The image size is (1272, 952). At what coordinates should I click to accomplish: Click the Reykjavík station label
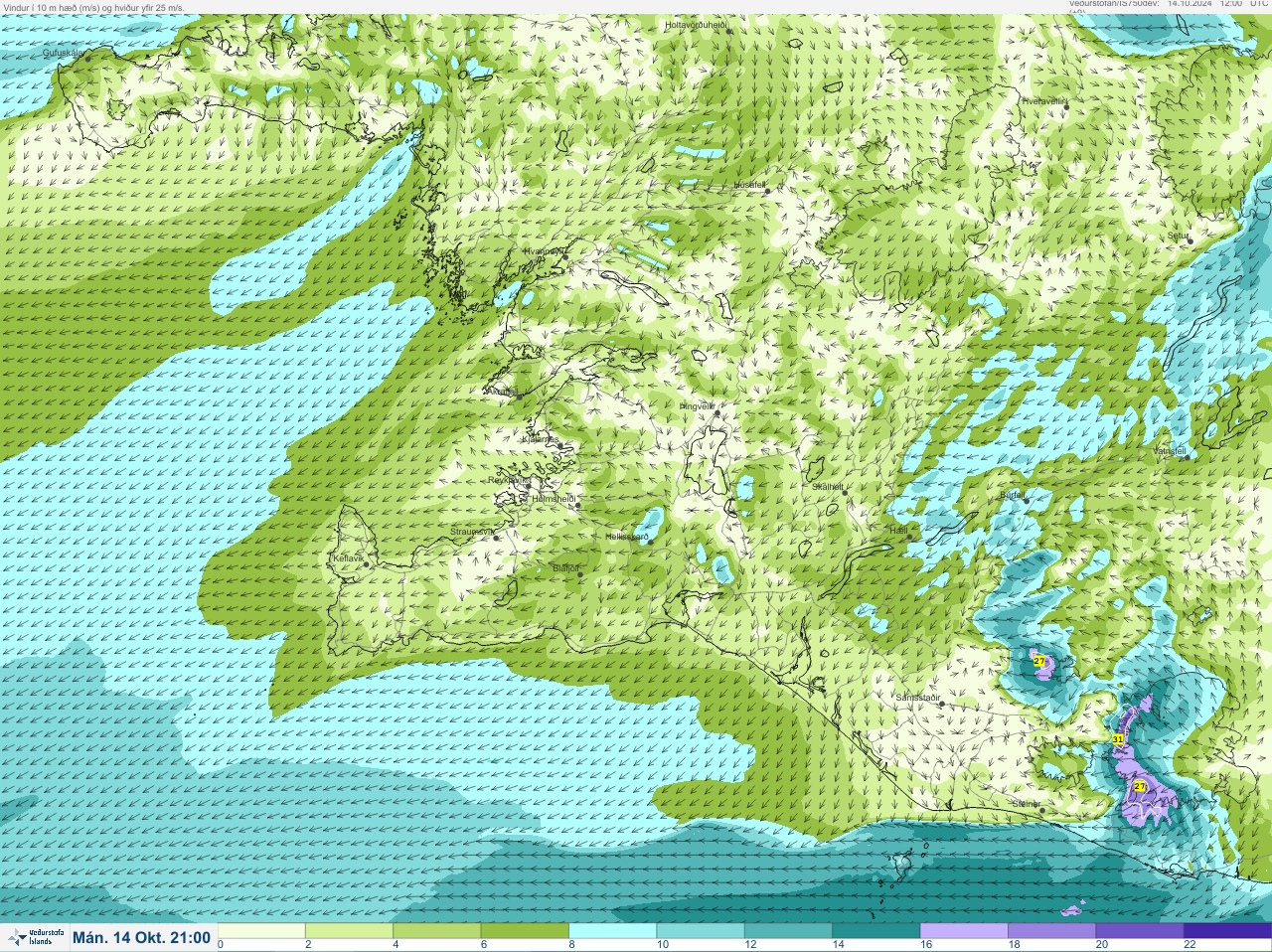tap(508, 479)
